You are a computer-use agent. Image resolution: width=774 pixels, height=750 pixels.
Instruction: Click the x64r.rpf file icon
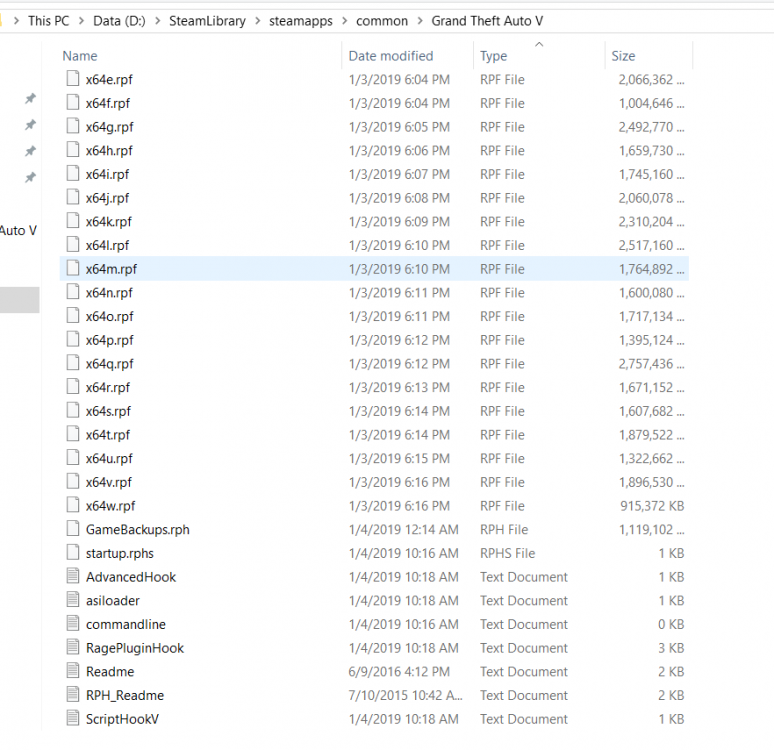tap(73, 387)
